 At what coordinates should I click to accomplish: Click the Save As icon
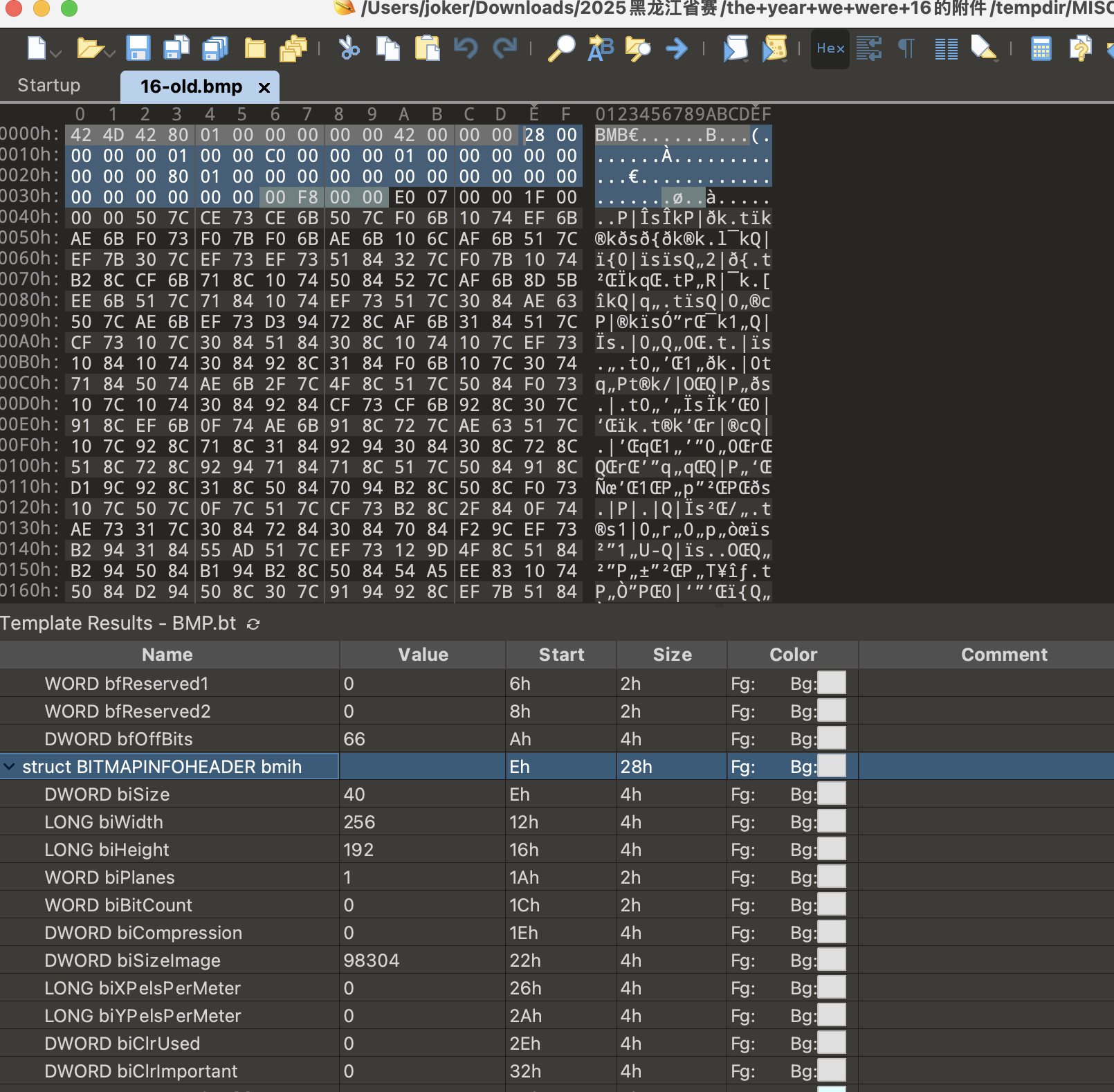pos(176,48)
